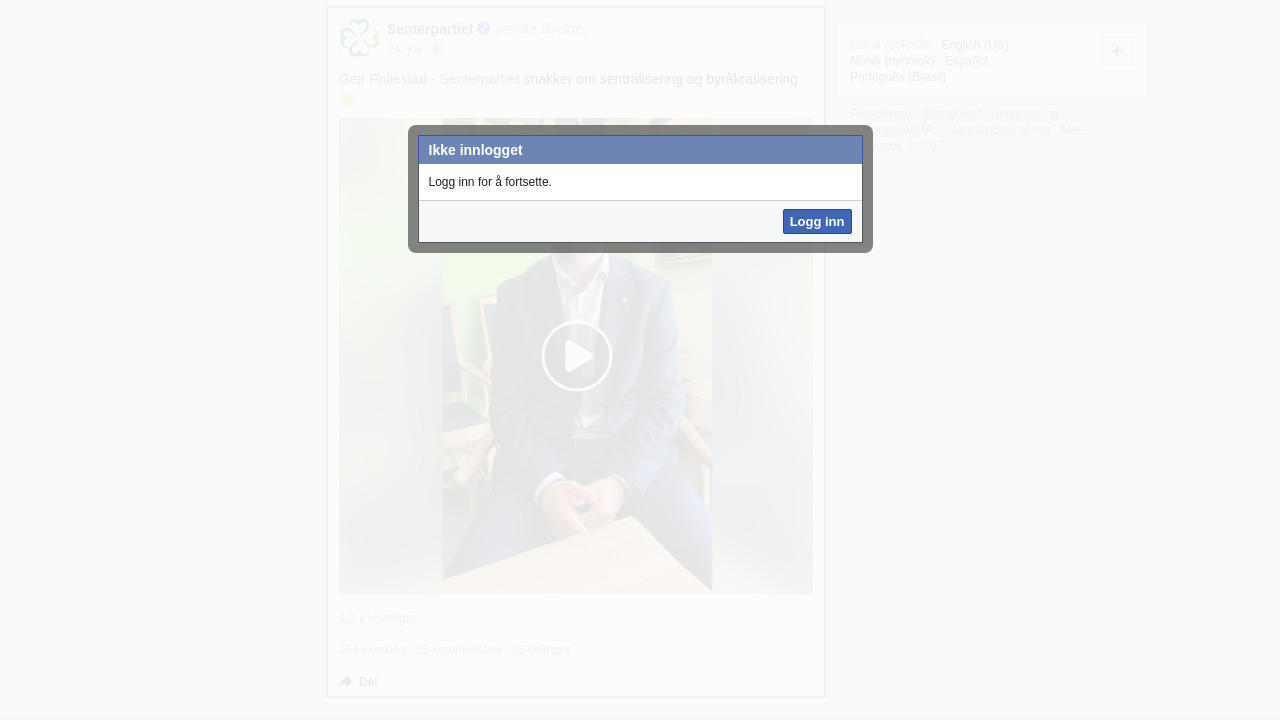This screenshot has width=1280, height=720.
Task: Click Geir Pollestad - Senterpartiet link
Action: [x=429, y=79]
